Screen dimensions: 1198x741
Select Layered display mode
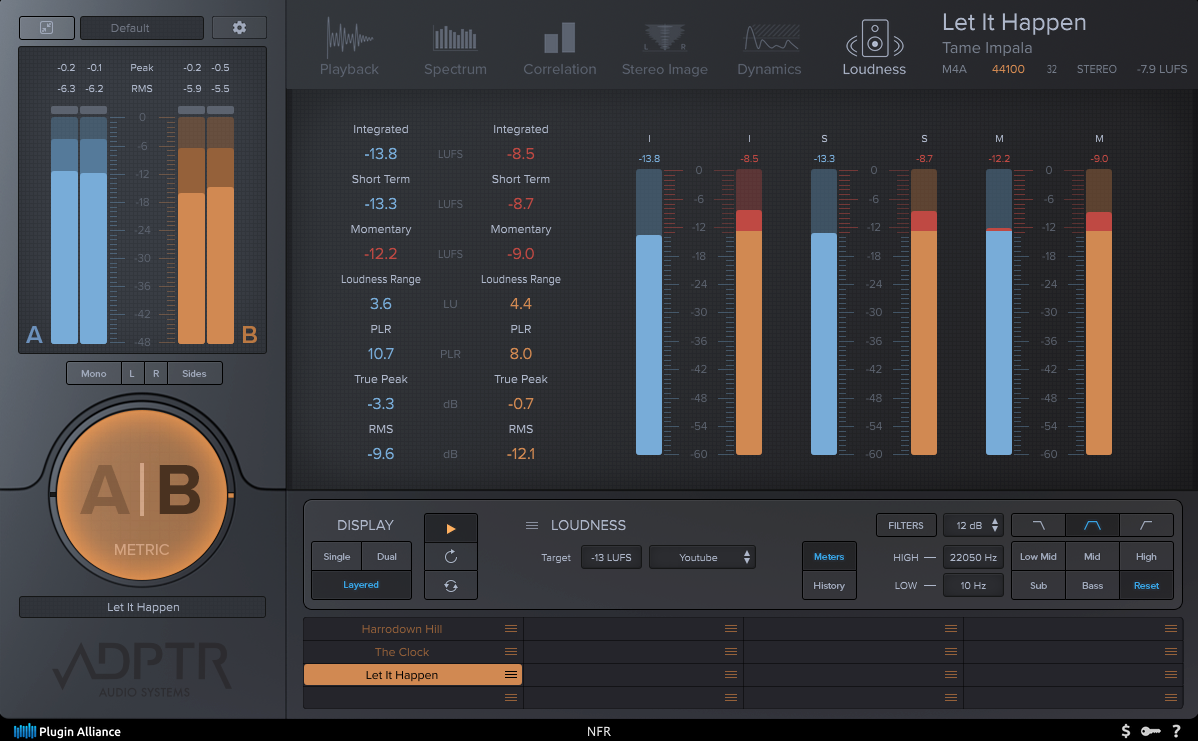coord(361,584)
